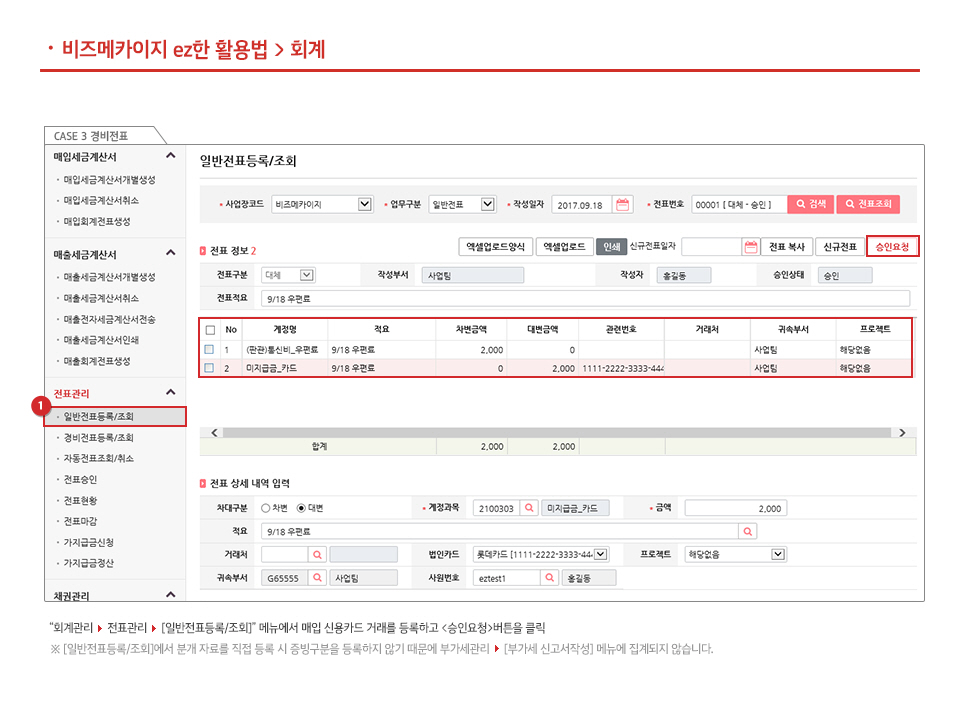Open 법인카드 dropdown showing 롯데카드
This screenshot has height=720, width=960.
tap(541, 555)
